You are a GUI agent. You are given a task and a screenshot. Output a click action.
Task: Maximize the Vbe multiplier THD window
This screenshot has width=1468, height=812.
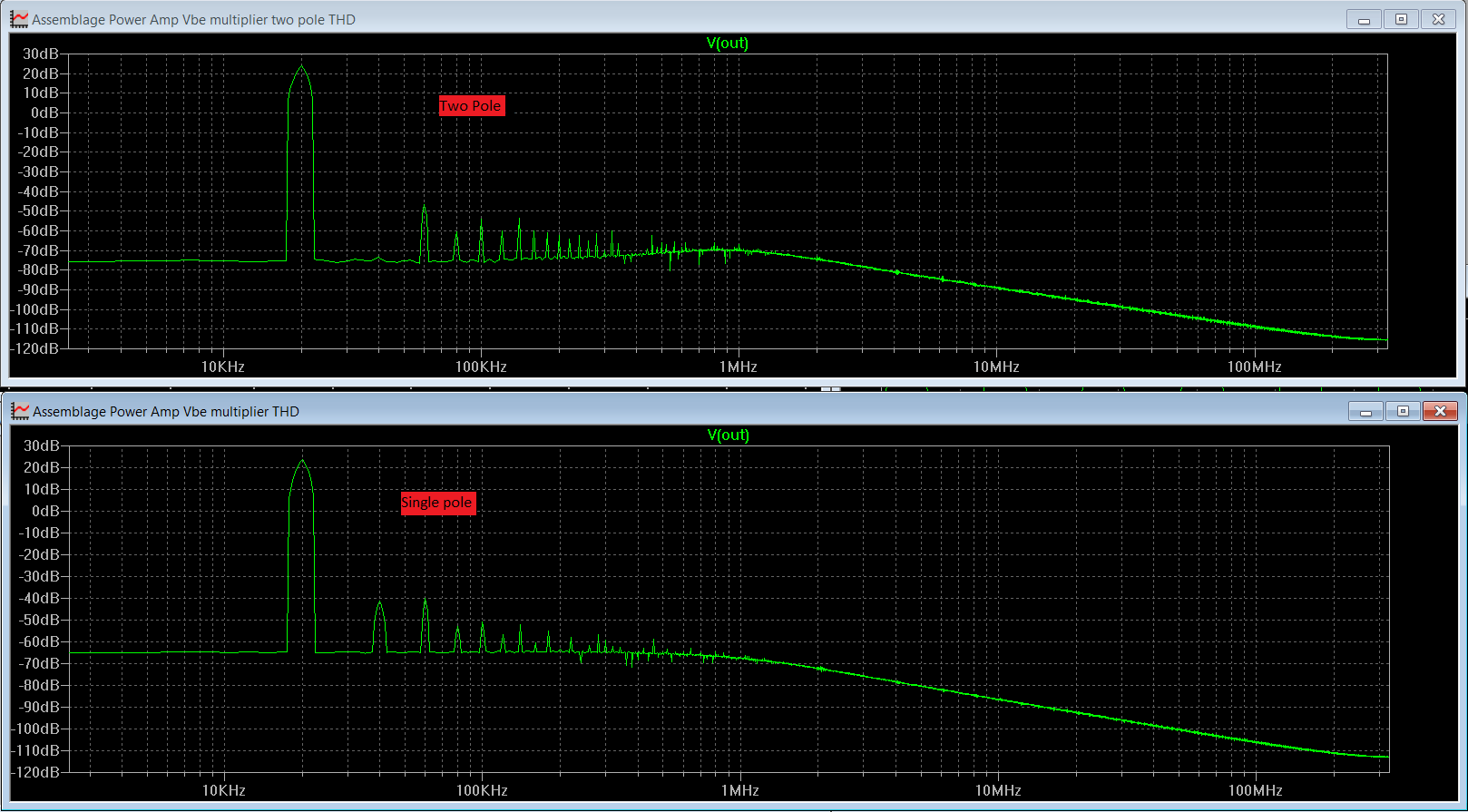[x=1403, y=411]
